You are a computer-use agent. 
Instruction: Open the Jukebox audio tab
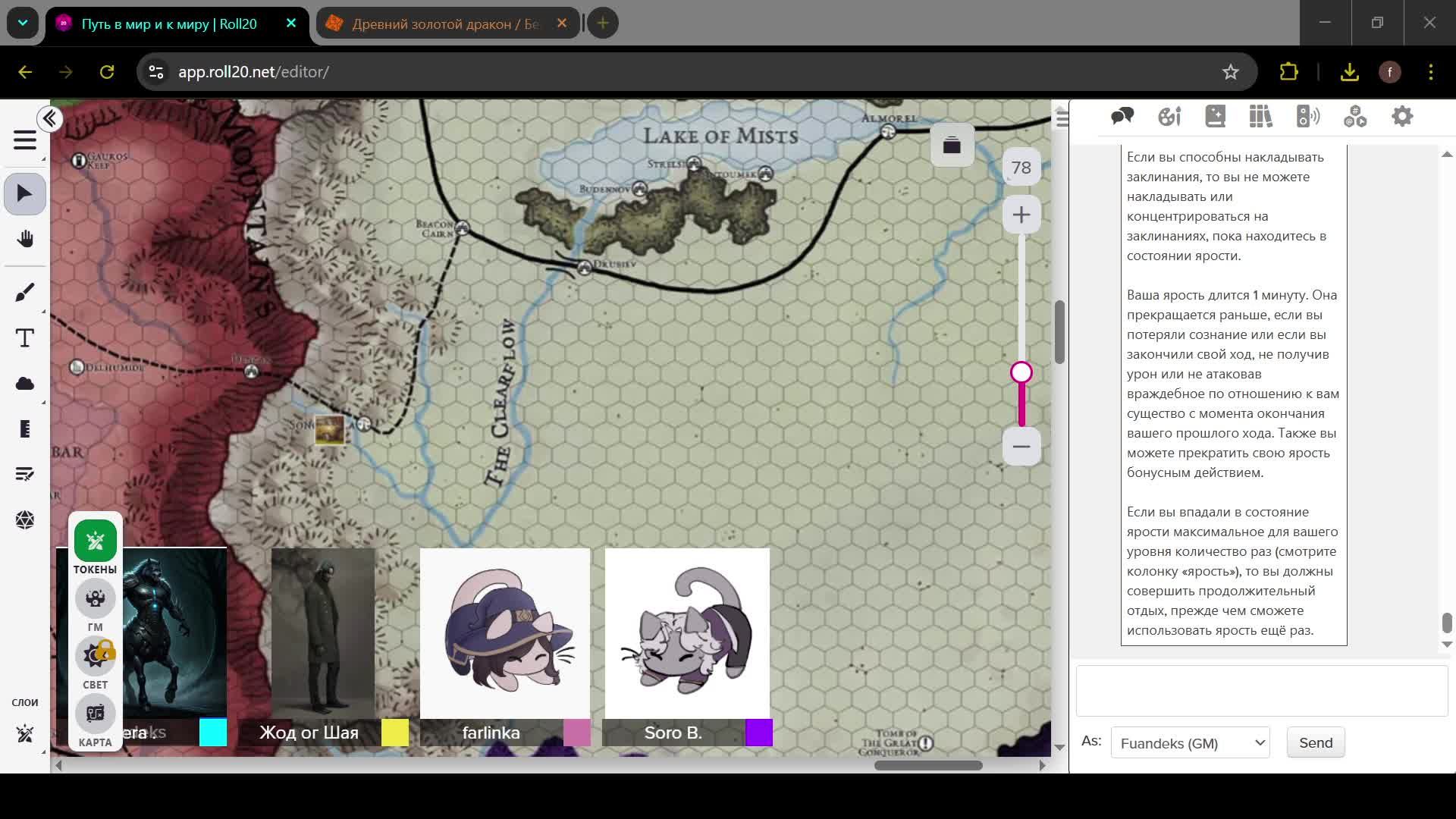(x=1307, y=117)
